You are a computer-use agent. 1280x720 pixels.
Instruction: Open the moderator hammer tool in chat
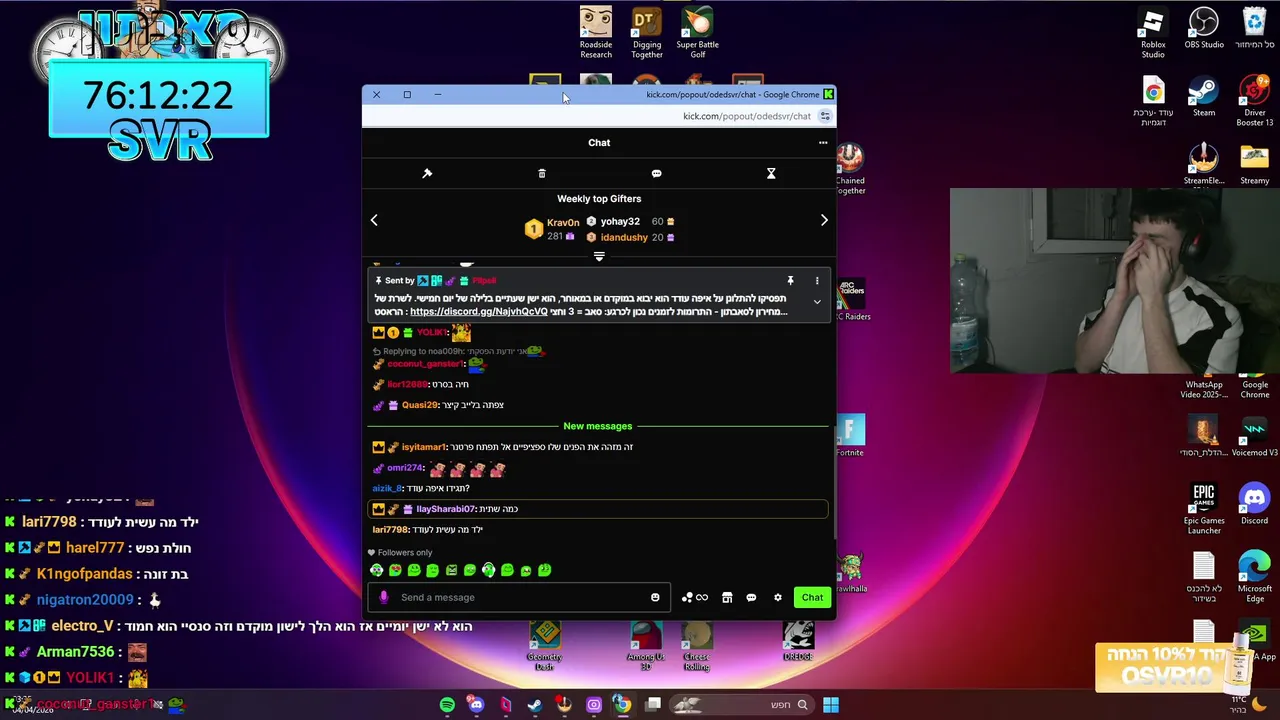coord(427,173)
